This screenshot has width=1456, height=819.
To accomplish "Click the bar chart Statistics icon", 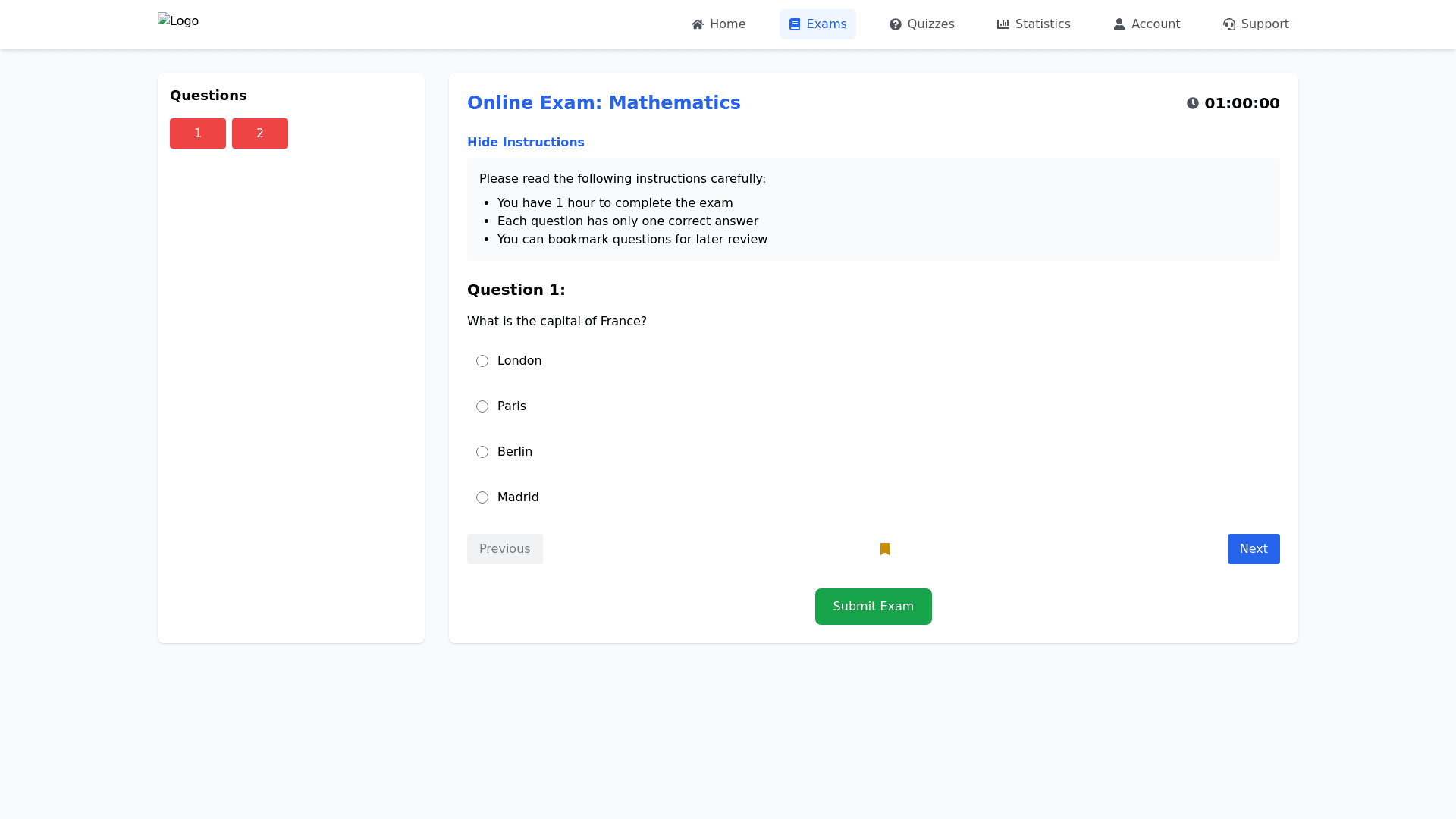I will (x=1003, y=24).
